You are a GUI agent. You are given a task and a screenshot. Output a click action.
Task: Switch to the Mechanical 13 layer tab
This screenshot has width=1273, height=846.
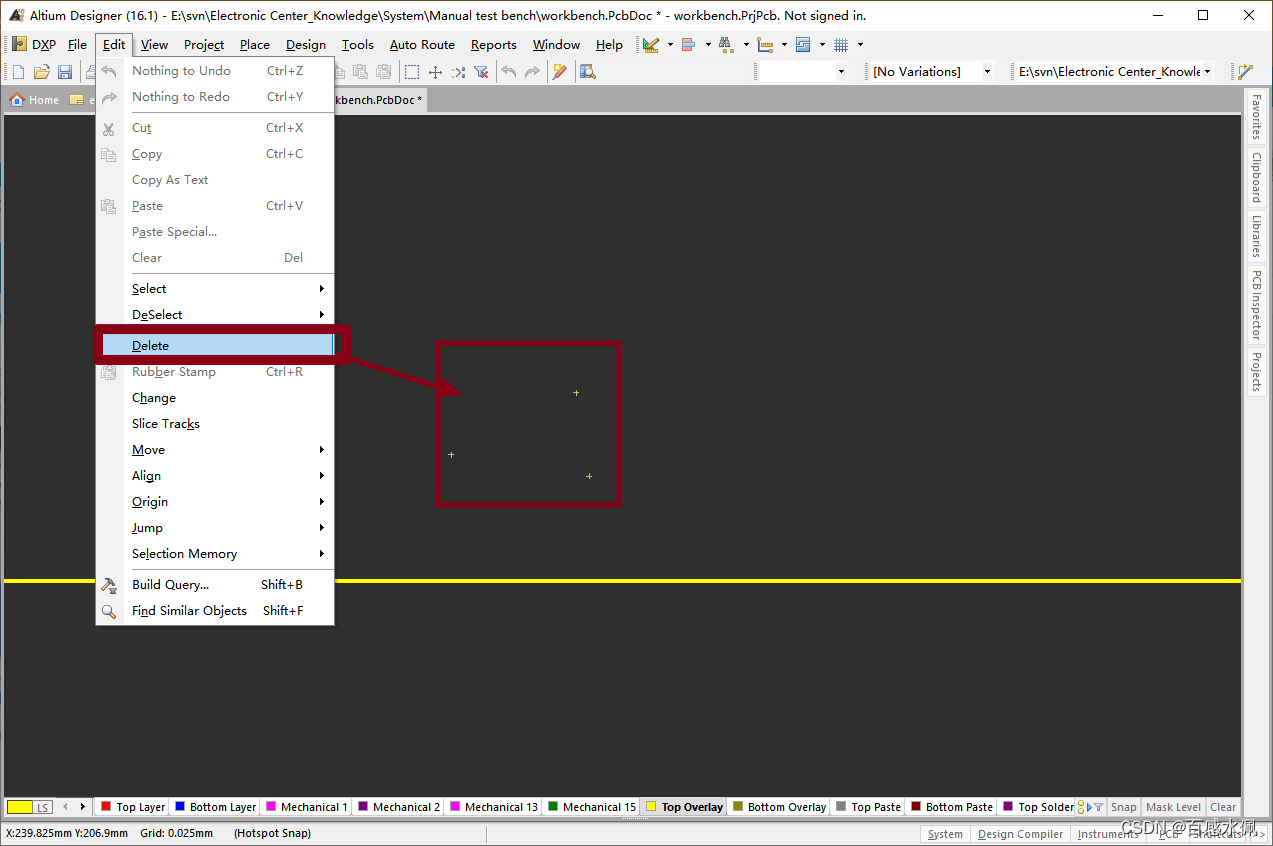tap(493, 807)
